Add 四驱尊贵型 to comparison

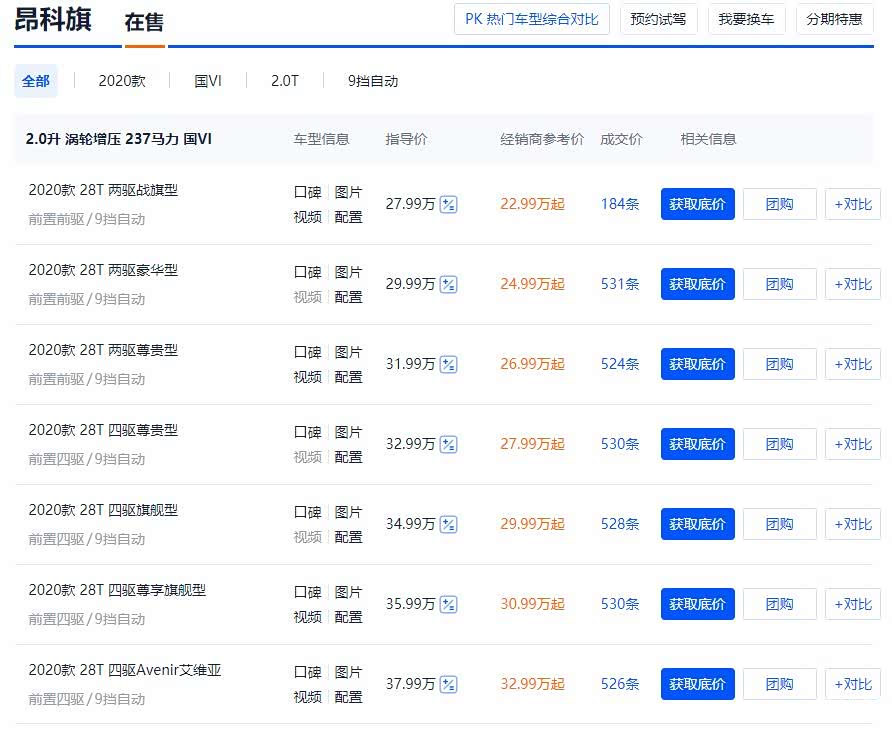click(853, 444)
